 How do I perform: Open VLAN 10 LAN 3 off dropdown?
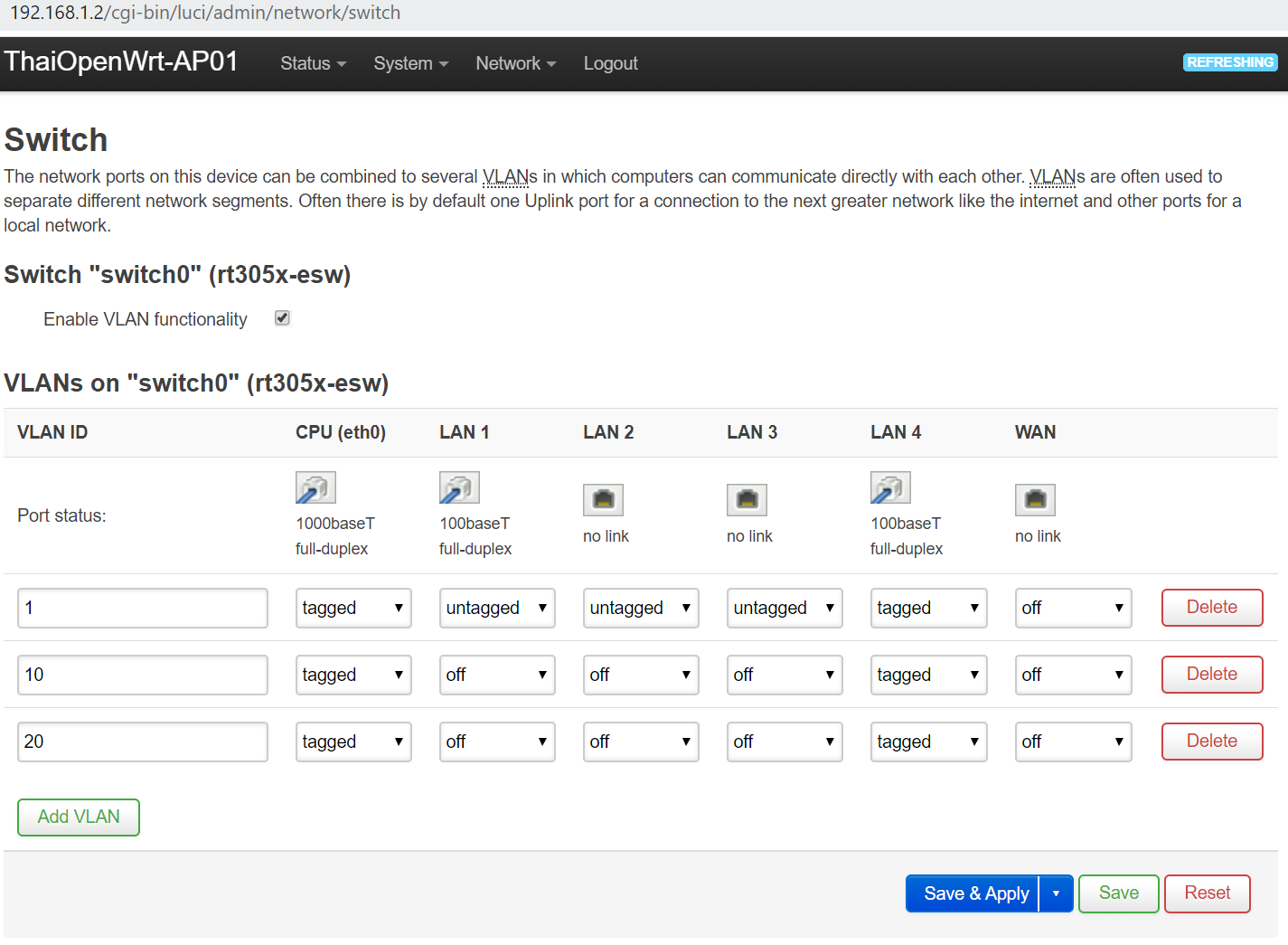(785, 675)
